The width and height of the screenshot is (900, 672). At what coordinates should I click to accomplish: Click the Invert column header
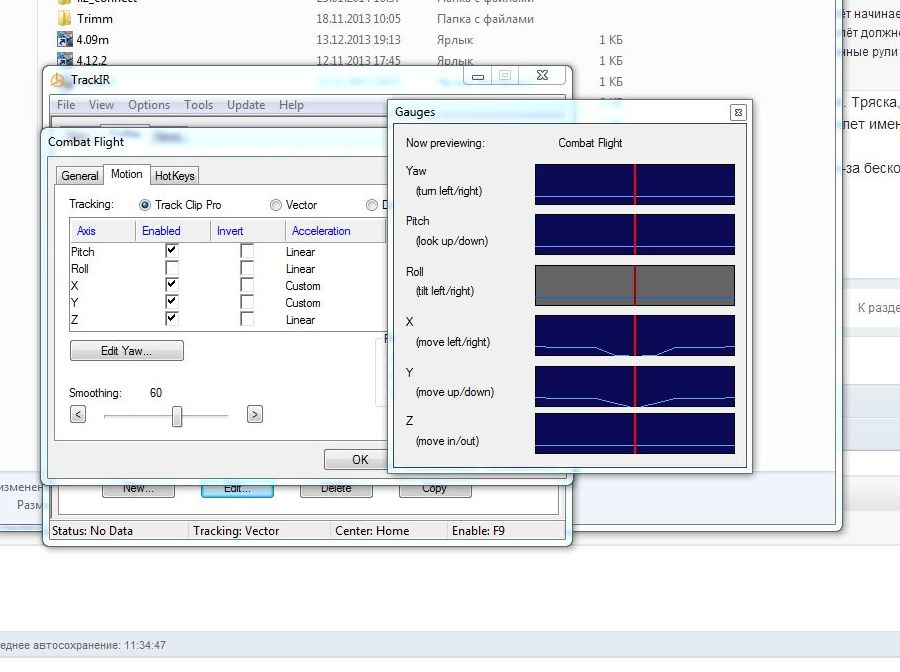click(x=248, y=231)
